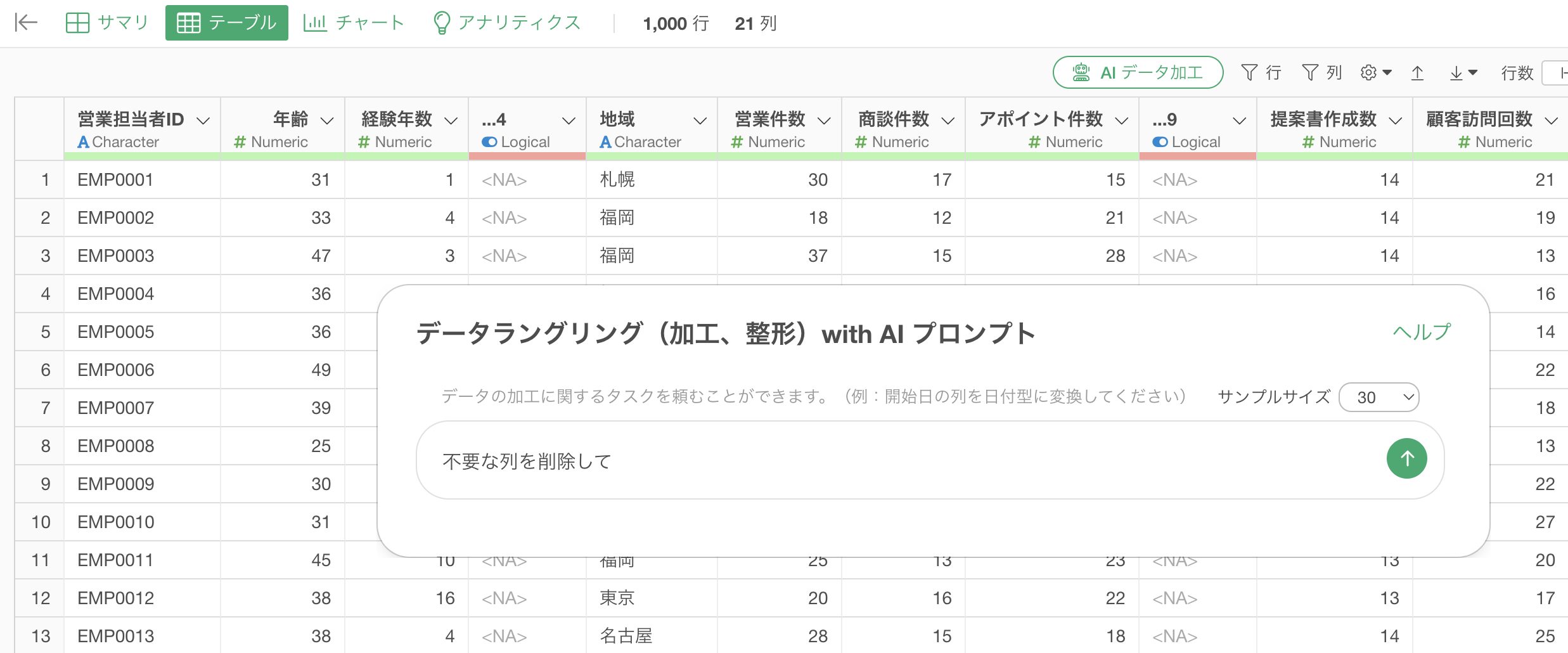Open the アポイント件数 column menu
The height and width of the screenshot is (653, 1568).
(x=1121, y=120)
